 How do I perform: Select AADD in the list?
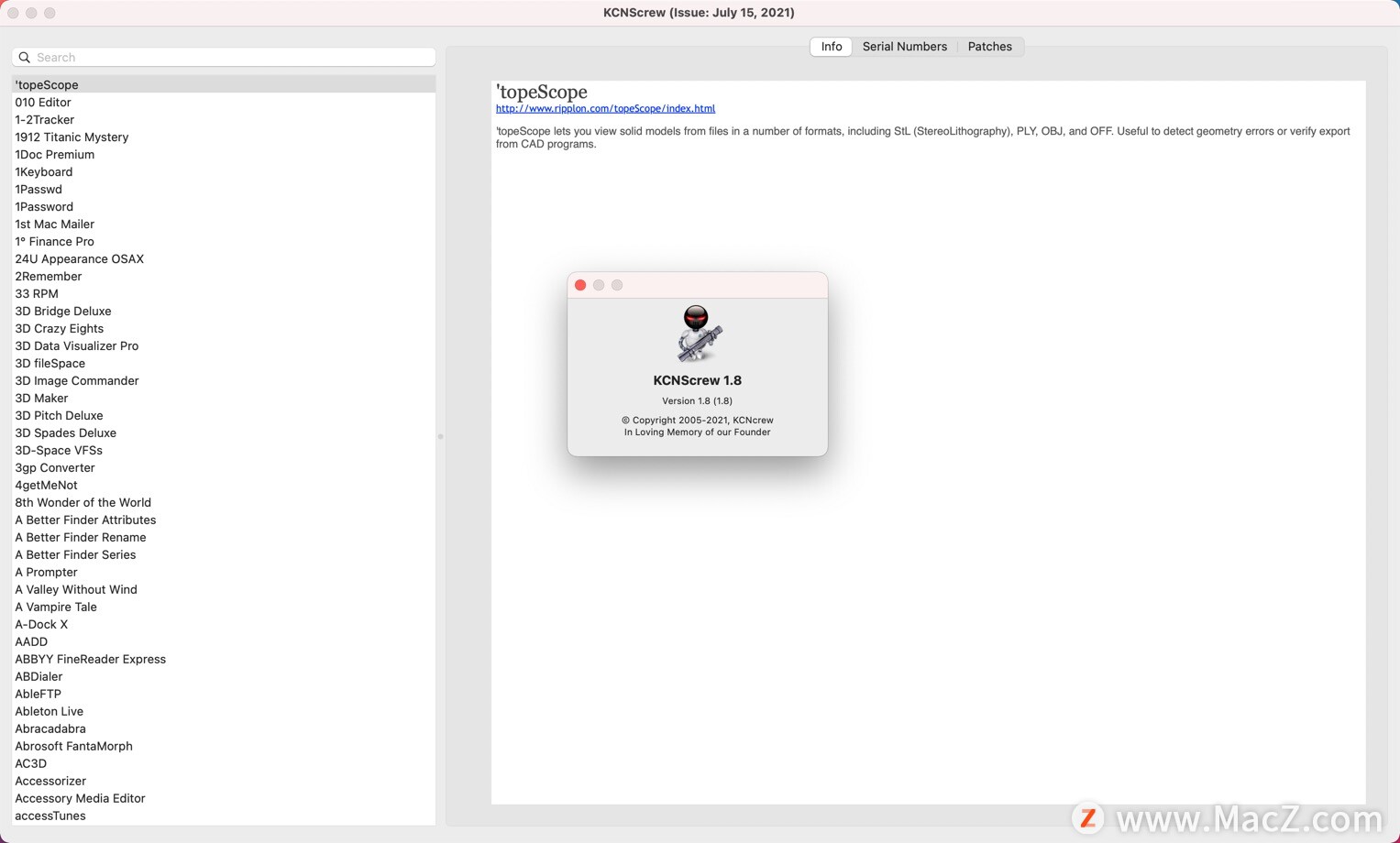click(x=224, y=641)
